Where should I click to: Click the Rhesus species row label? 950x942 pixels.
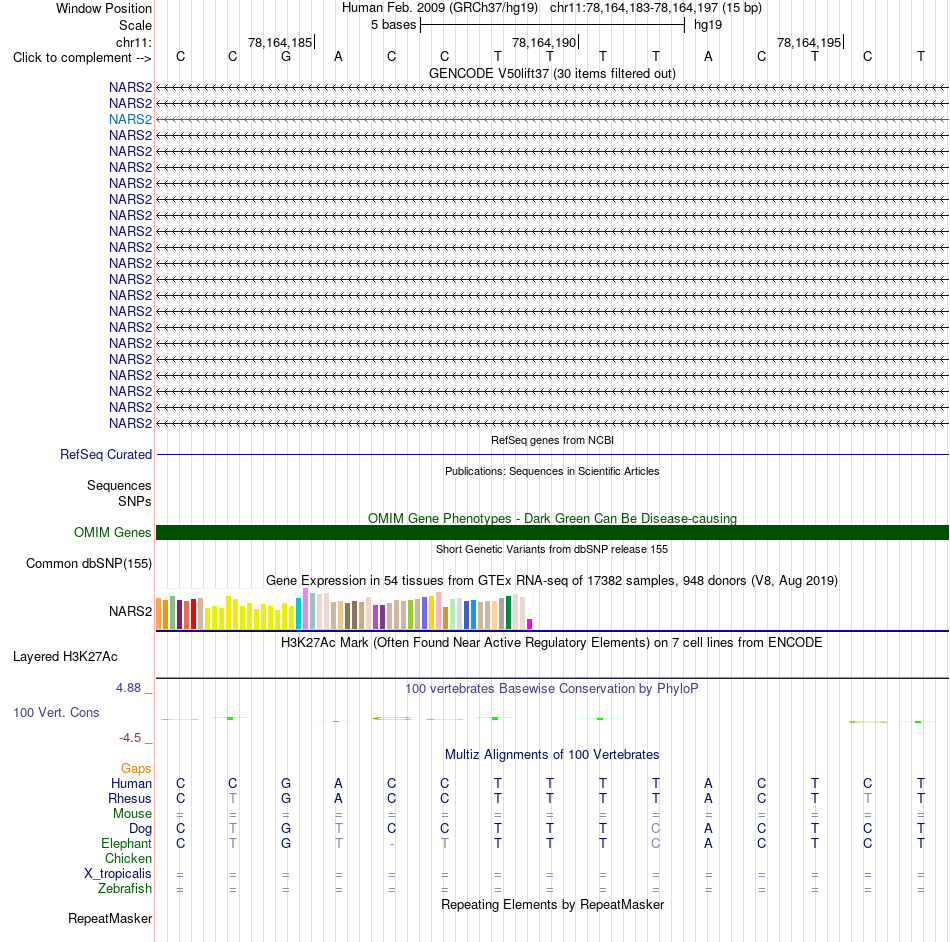[x=130, y=798]
